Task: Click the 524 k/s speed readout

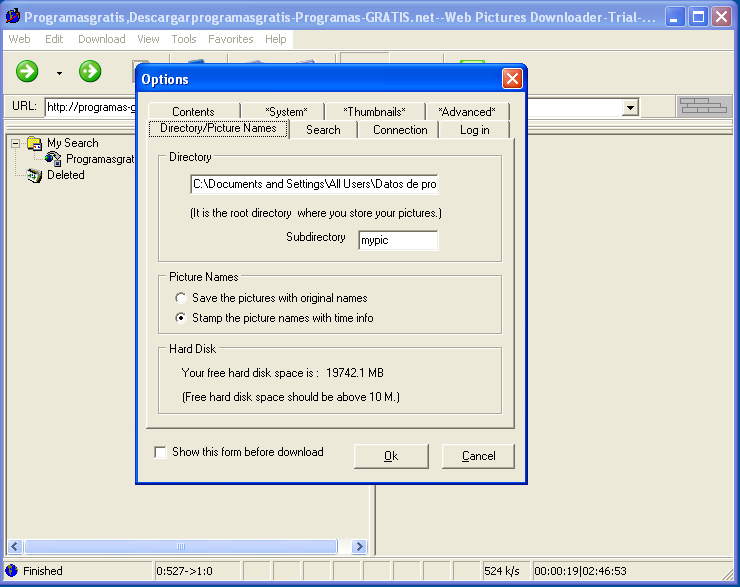Action: 502,571
